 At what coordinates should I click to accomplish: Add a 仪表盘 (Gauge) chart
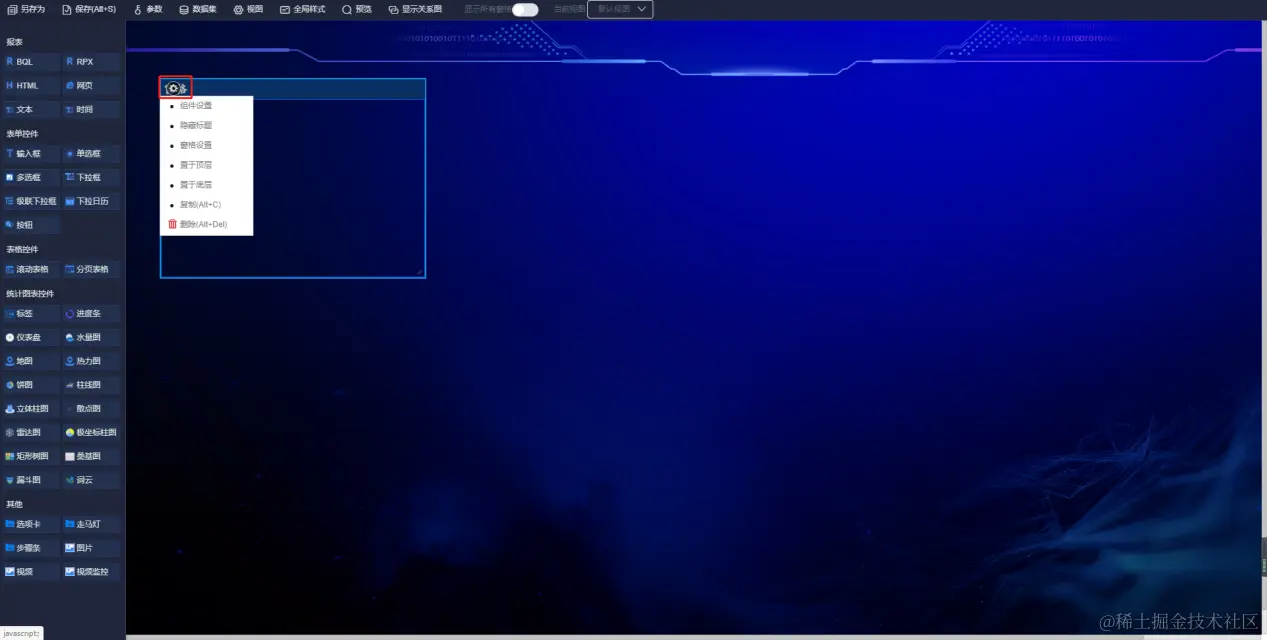coord(31,338)
